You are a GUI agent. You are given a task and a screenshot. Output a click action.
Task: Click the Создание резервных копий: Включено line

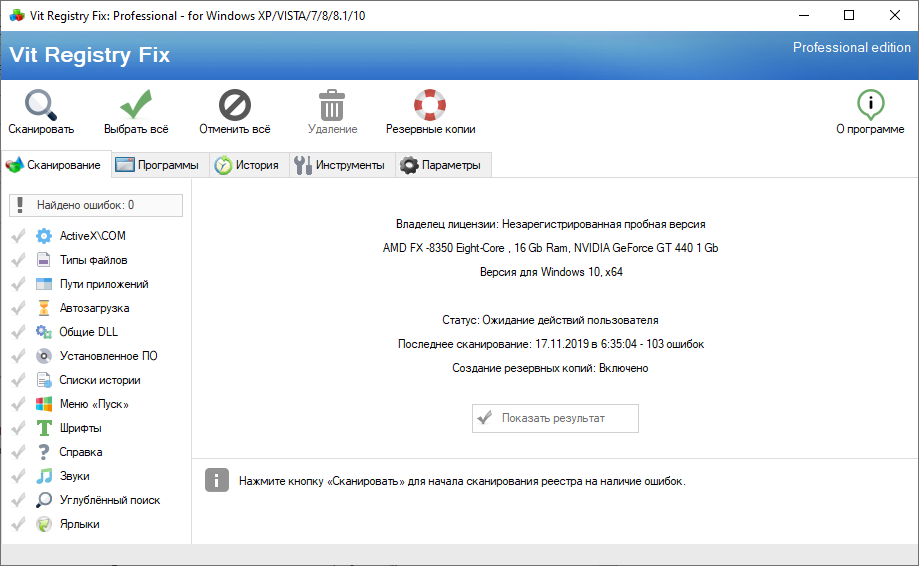point(550,368)
